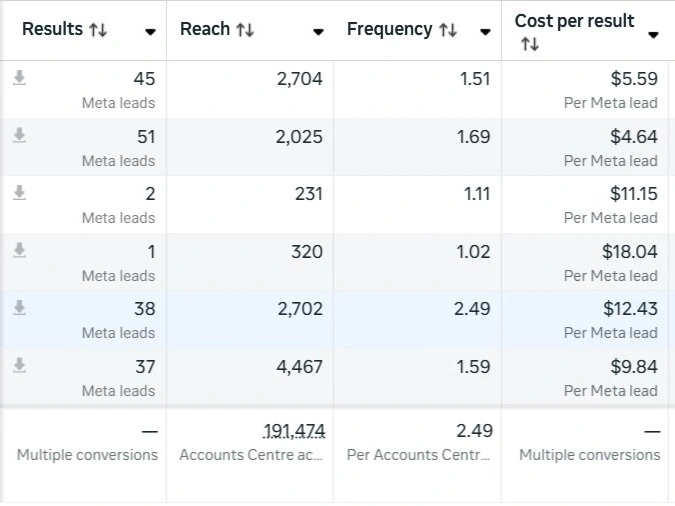Open the Frequency column dropdown arrow
This screenshot has height=506, width=675.
(485, 32)
